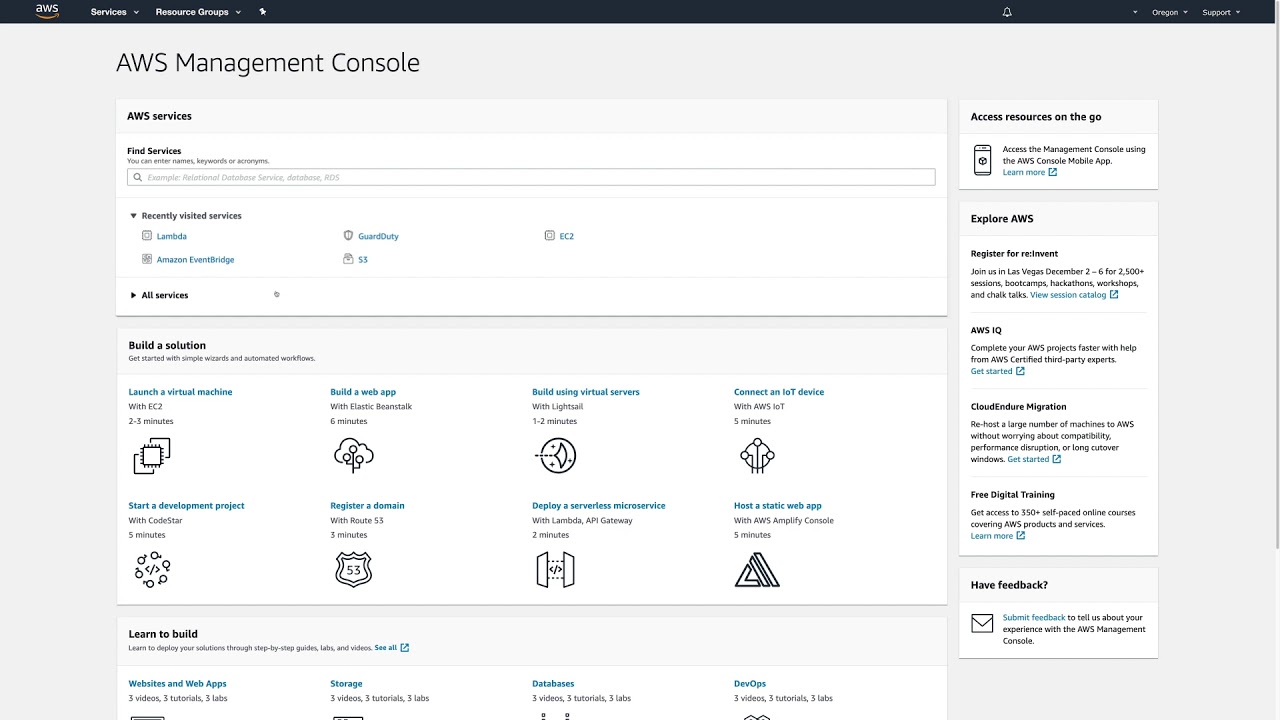This screenshot has height=720, width=1280.
Task: Click View session catalog link
Action: [1068, 295]
